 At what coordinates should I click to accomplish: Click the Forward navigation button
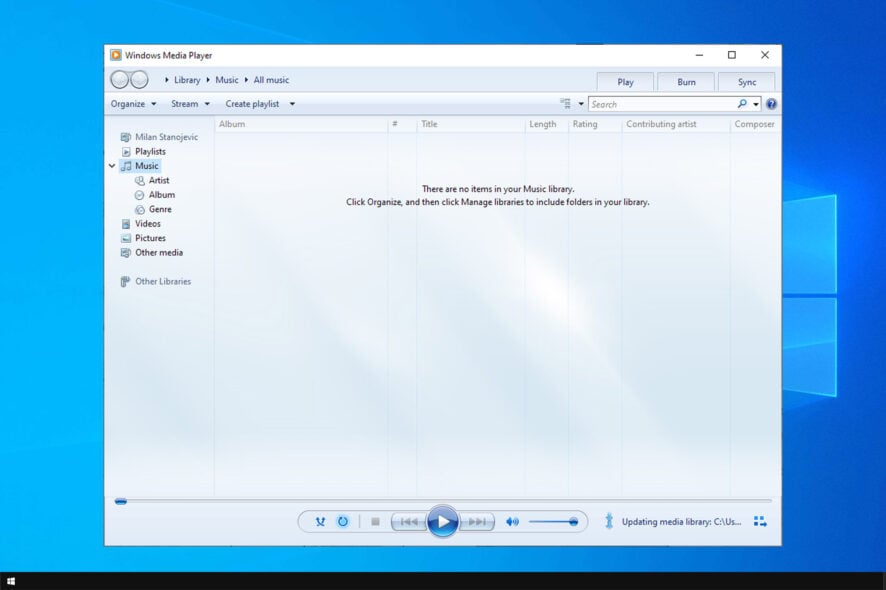139,80
